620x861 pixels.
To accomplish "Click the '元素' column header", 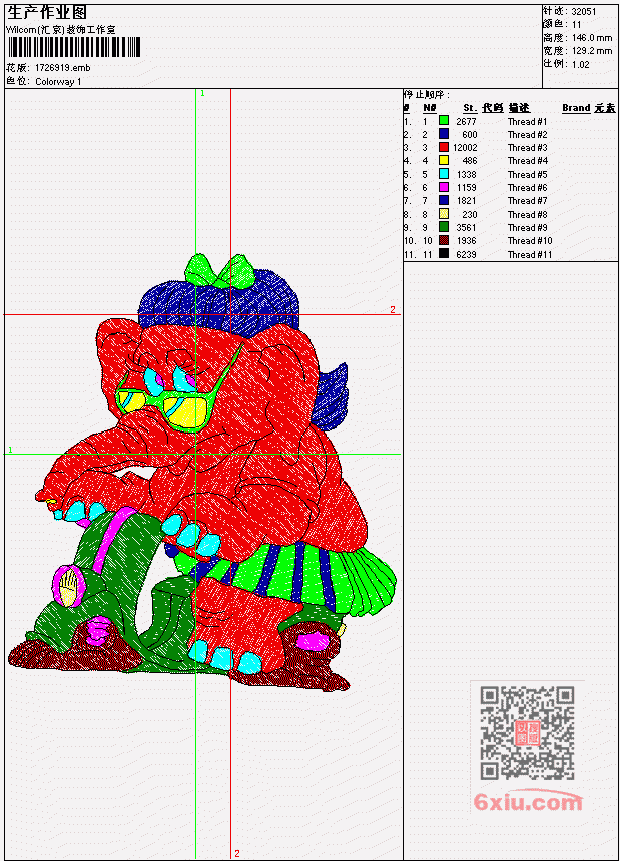I will click(605, 108).
